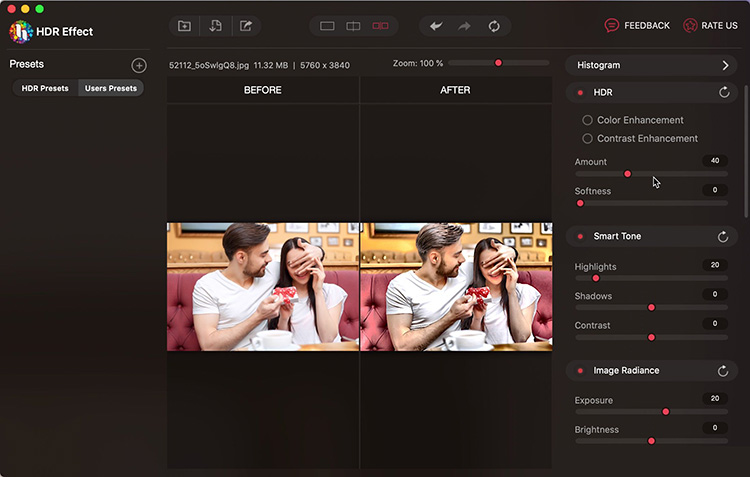Toggle the Smart Tone section dot

pos(580,237)
